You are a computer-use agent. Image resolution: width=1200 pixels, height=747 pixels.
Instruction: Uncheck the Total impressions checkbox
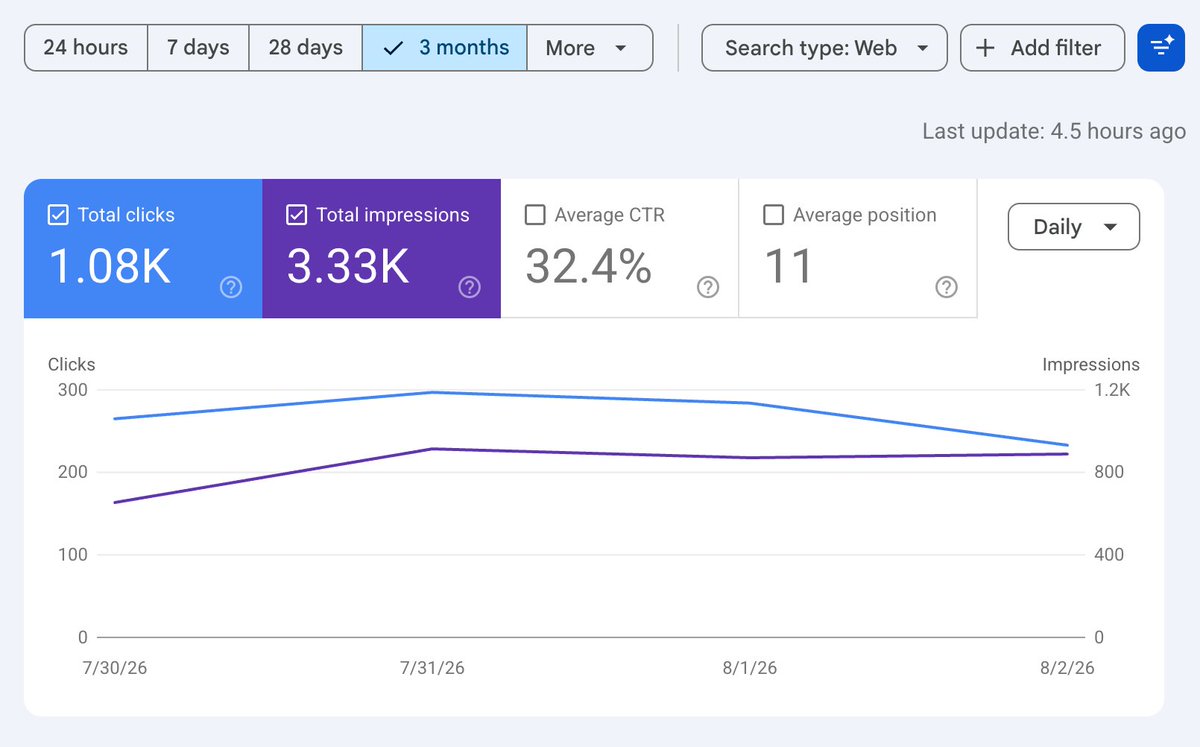point(296,215)
